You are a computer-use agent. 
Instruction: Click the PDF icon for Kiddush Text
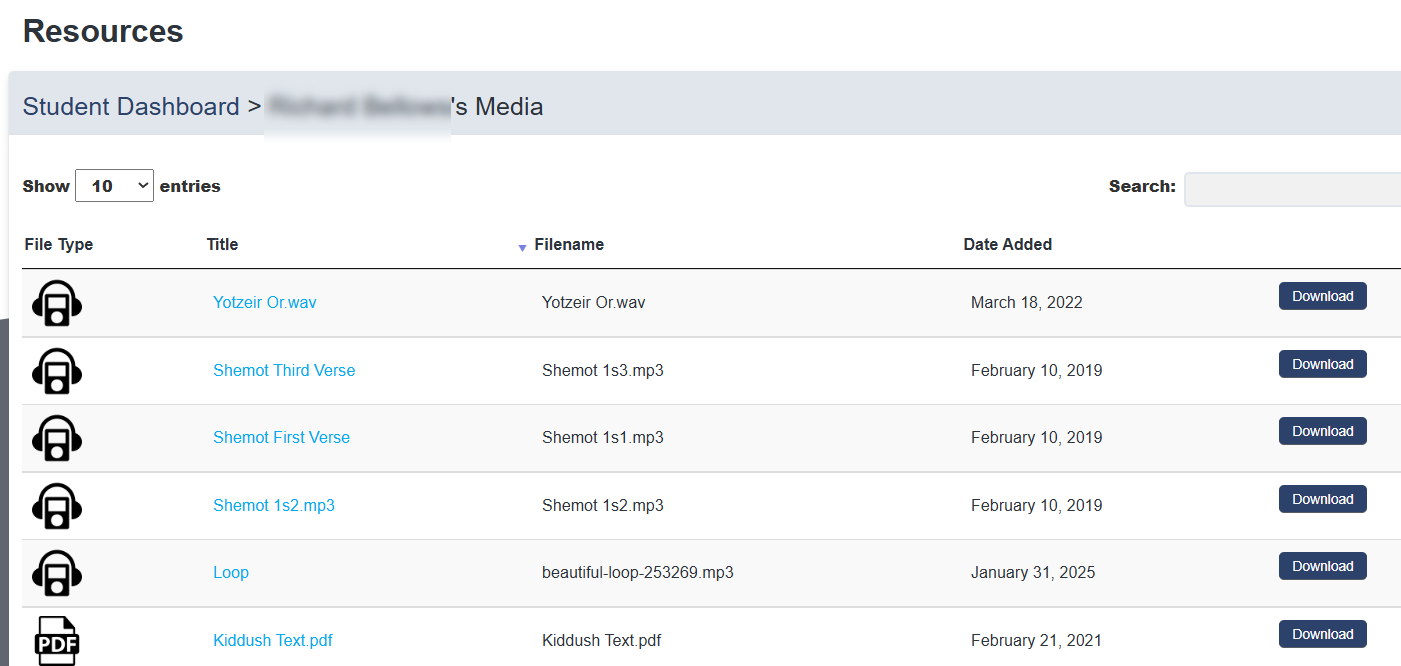tap(57, 640)
